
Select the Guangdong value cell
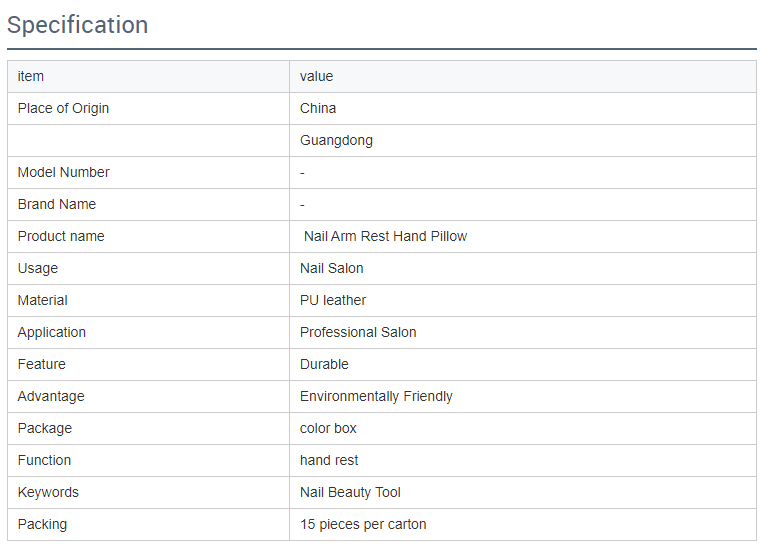tap(523, 141)
